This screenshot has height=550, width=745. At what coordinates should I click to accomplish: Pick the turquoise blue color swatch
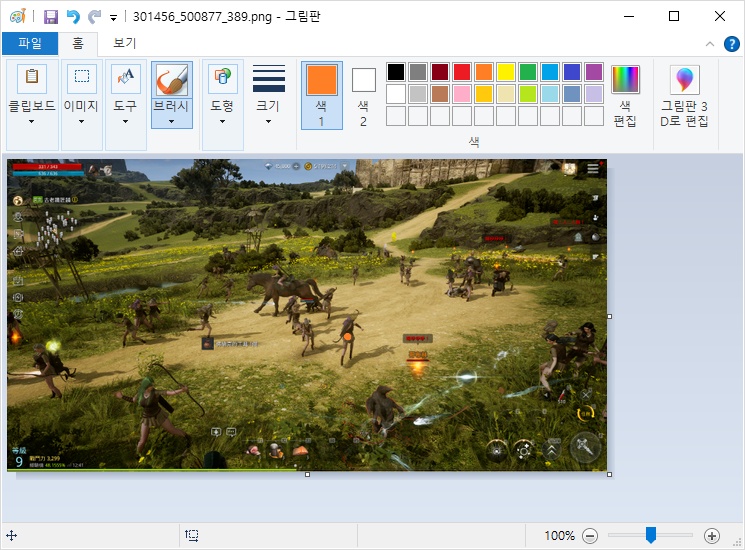pos(550,72)
